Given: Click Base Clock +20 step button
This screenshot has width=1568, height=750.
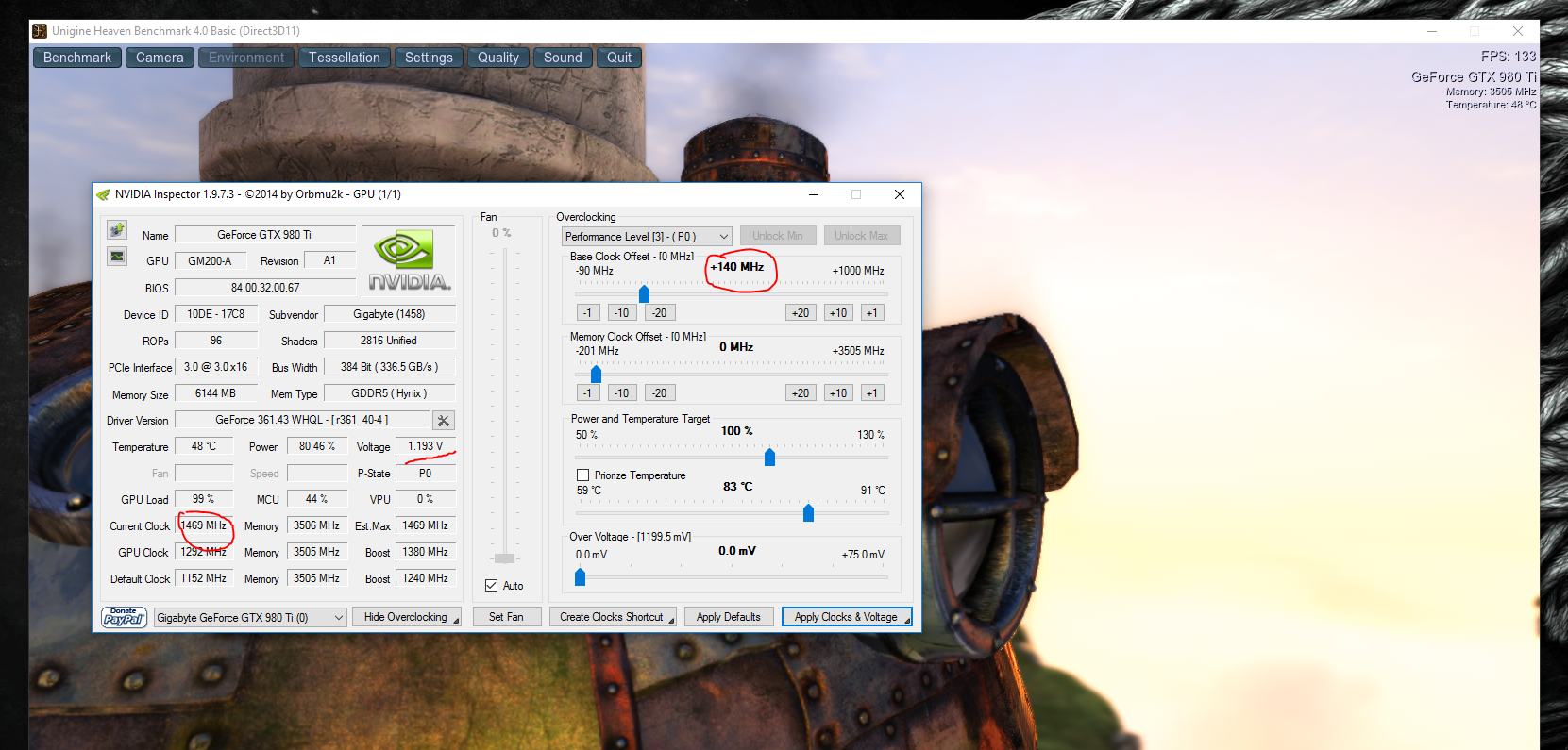Looking at the screenshot, I should tap(801, 313).
